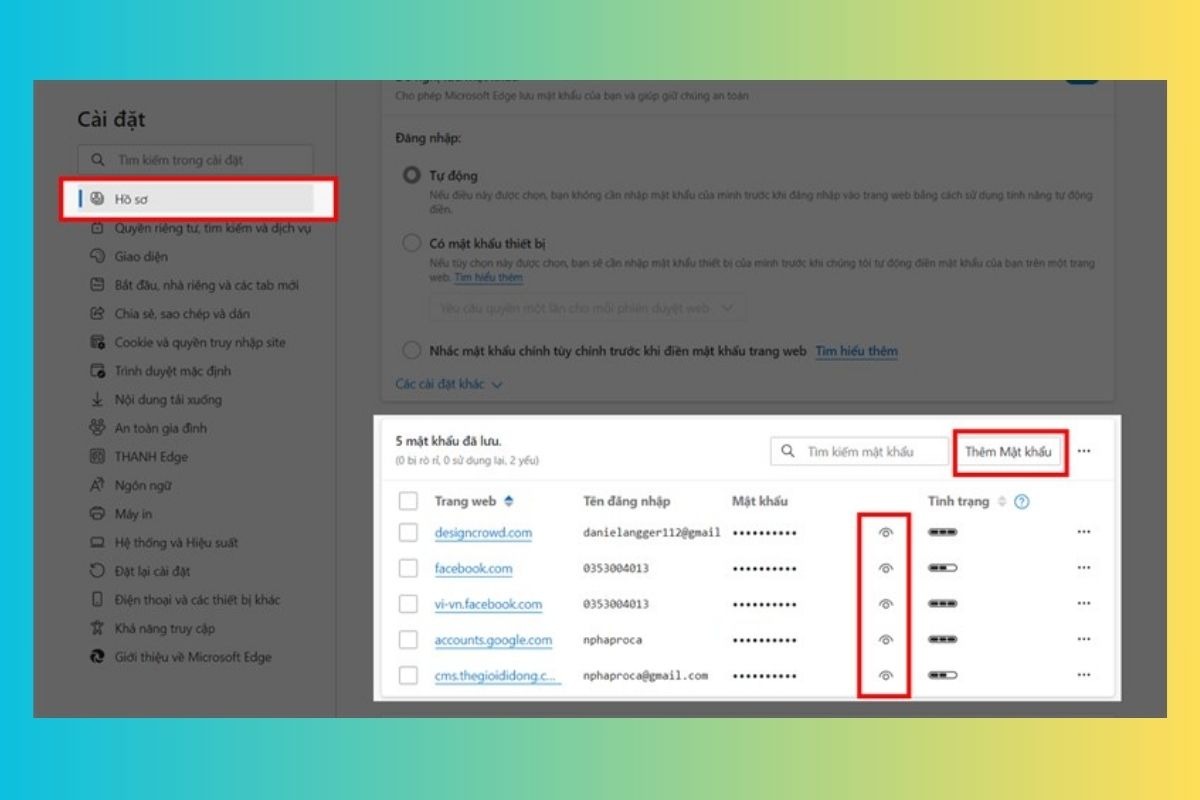The width and height of the screenshot is (1200, 800).
Task: Click the printer icon beside Máy in
Action: click(97, 514)
